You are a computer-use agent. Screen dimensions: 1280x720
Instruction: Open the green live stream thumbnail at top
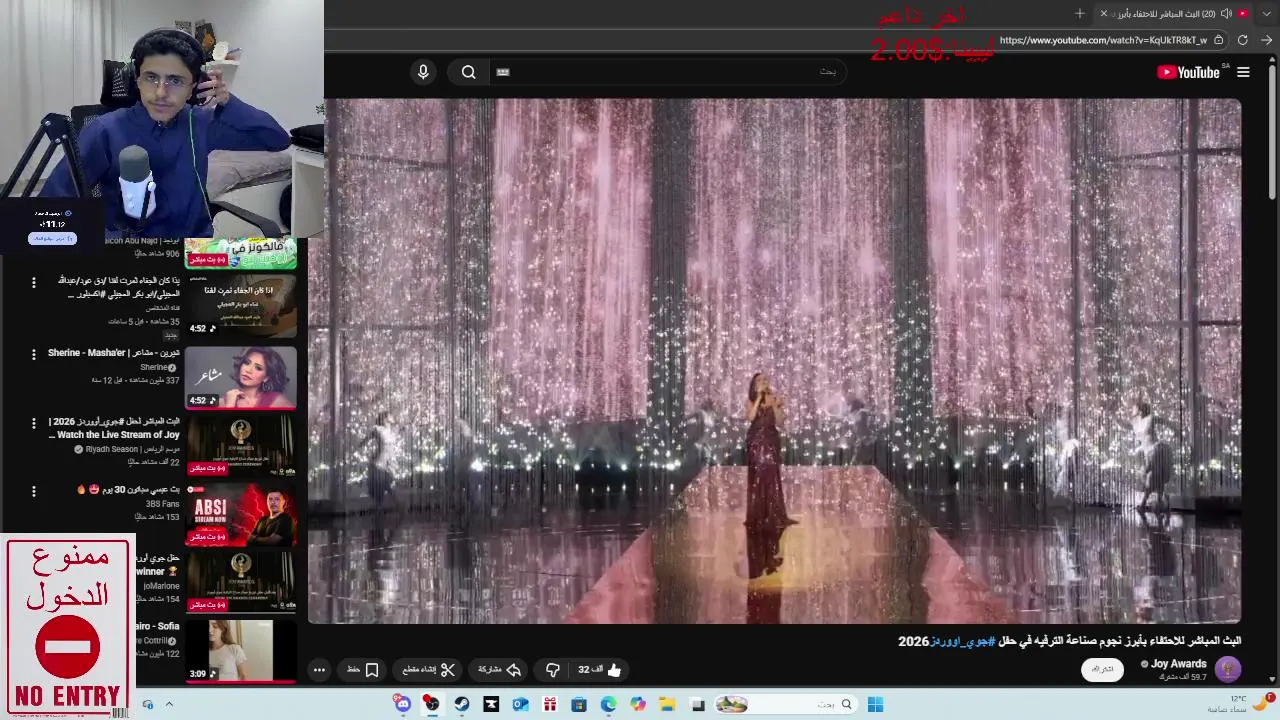click(240, 254)
